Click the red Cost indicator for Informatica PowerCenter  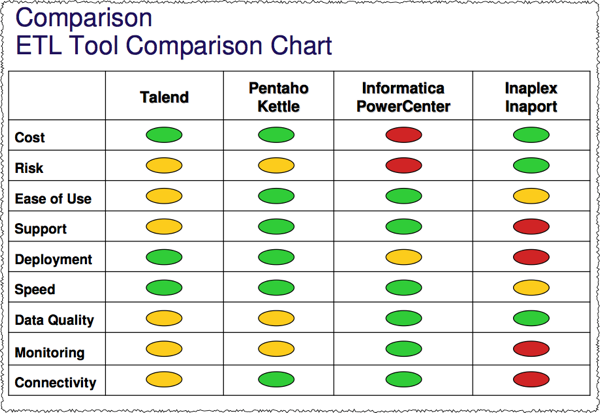[x=403, y=134]
